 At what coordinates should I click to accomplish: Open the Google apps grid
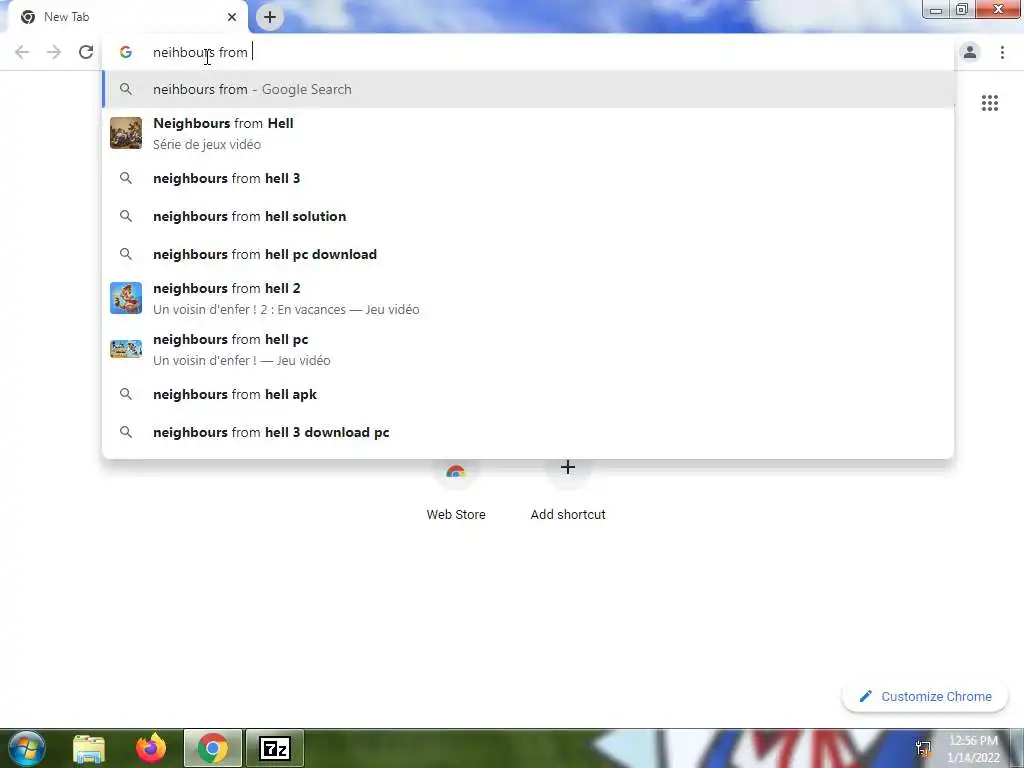point(989,103)
